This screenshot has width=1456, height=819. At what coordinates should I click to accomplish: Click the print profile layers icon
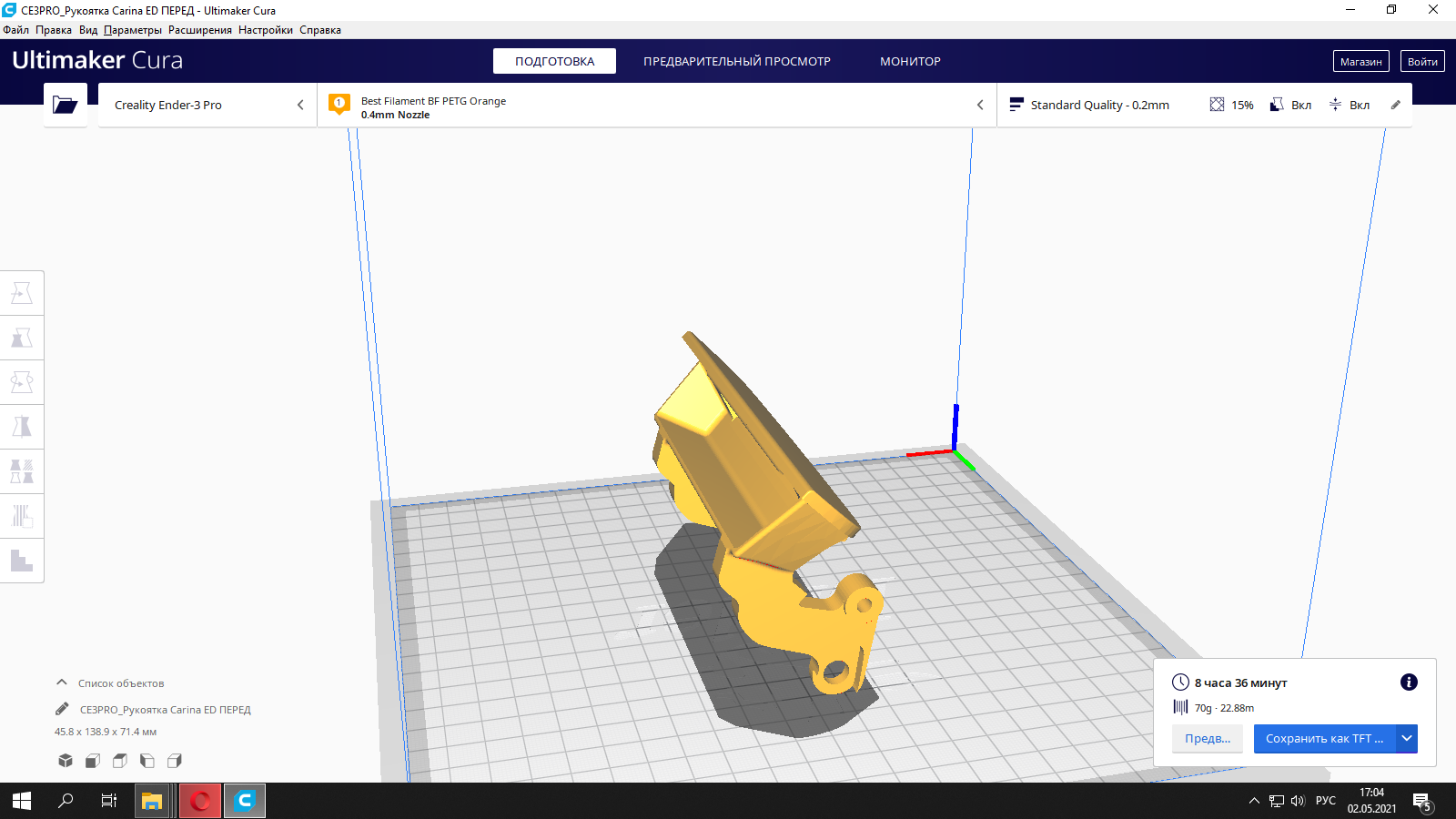tap(1016, 105)
